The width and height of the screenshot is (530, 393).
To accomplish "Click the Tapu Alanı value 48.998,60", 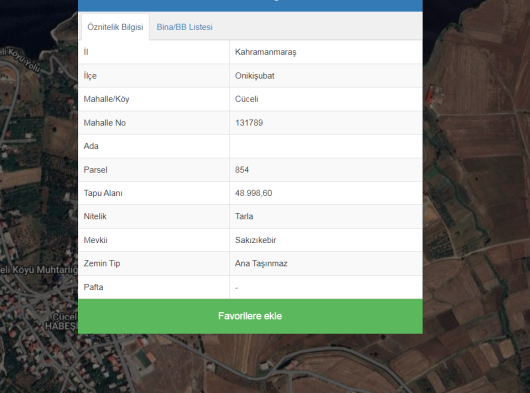I will click(x=254, y=193).
